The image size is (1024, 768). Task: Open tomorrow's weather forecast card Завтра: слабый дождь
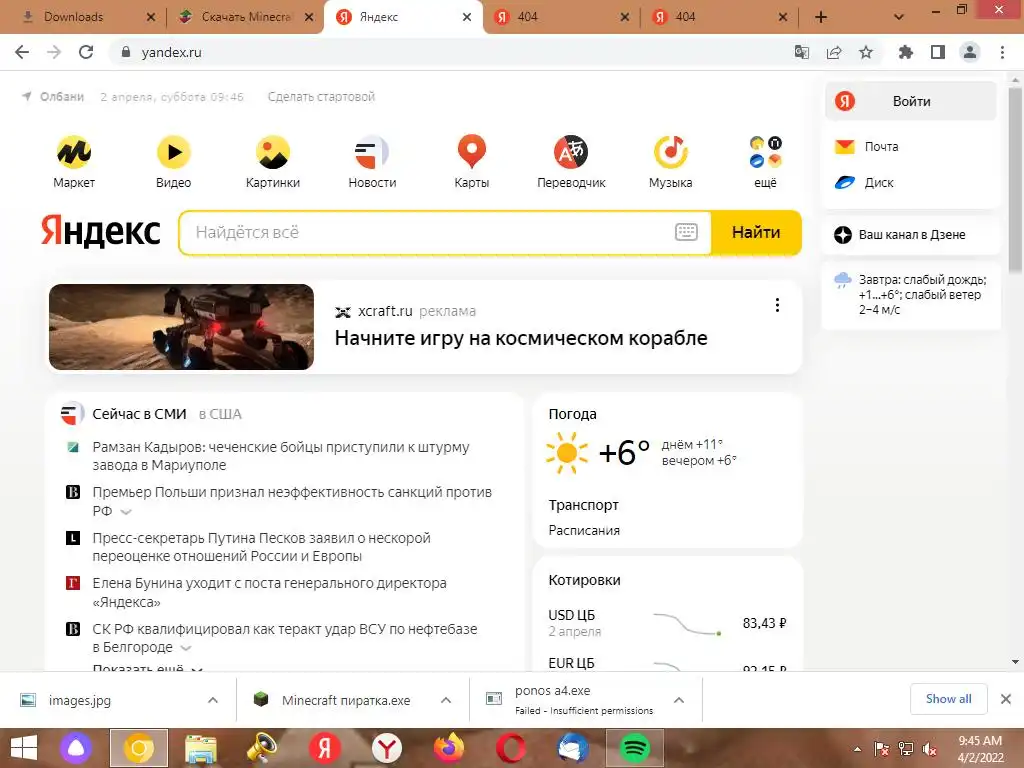coord(910,295)
